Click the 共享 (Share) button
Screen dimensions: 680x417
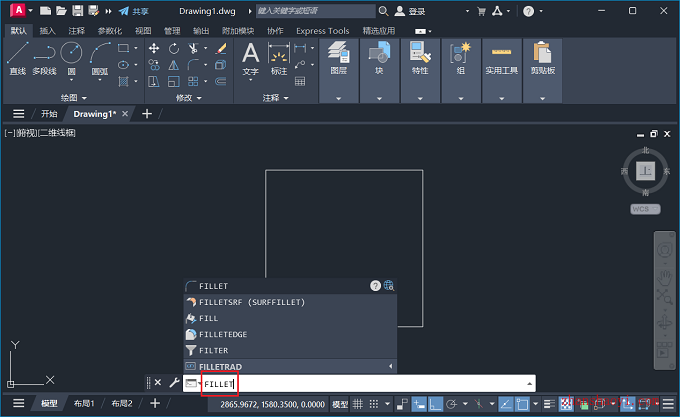pos(134,11)
